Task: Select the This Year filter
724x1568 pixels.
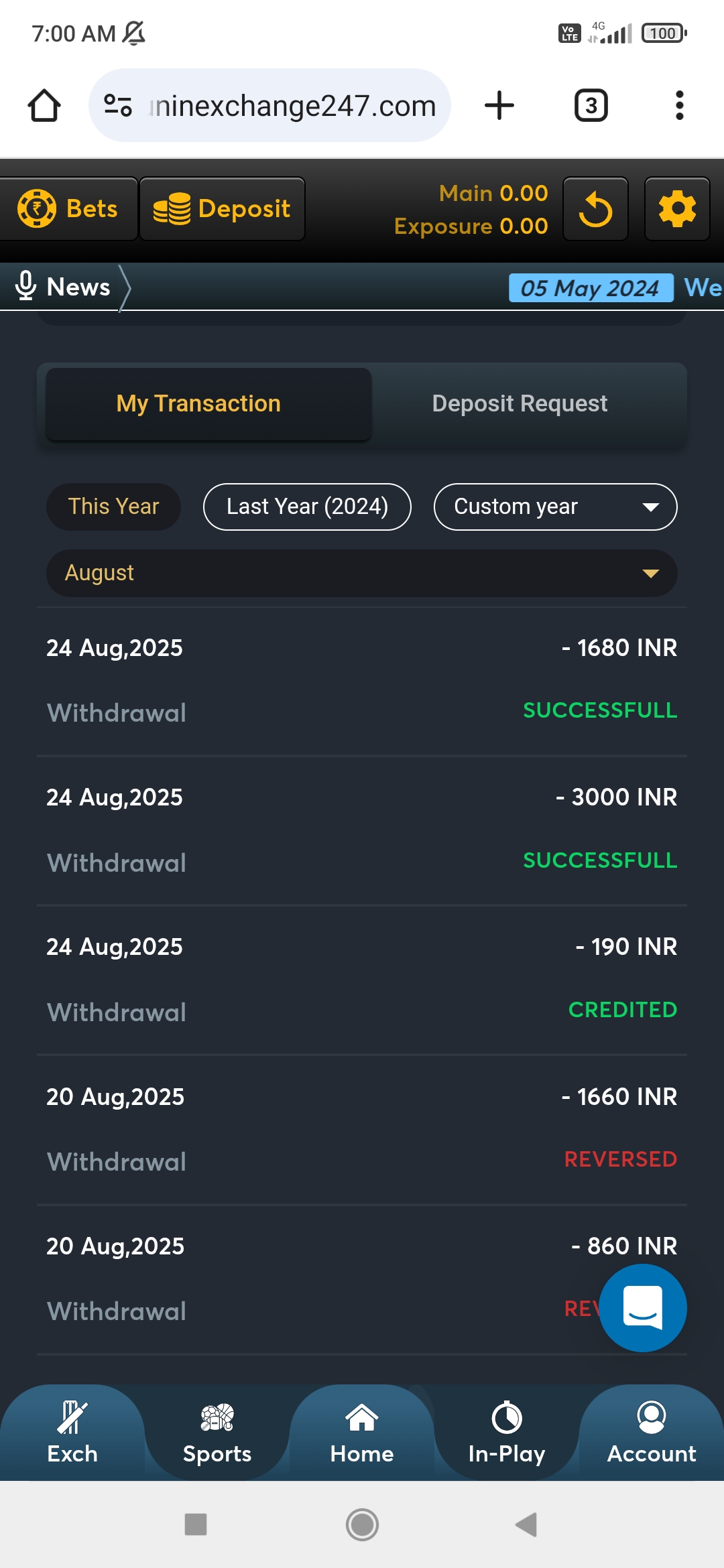Action: pos(113,507)
